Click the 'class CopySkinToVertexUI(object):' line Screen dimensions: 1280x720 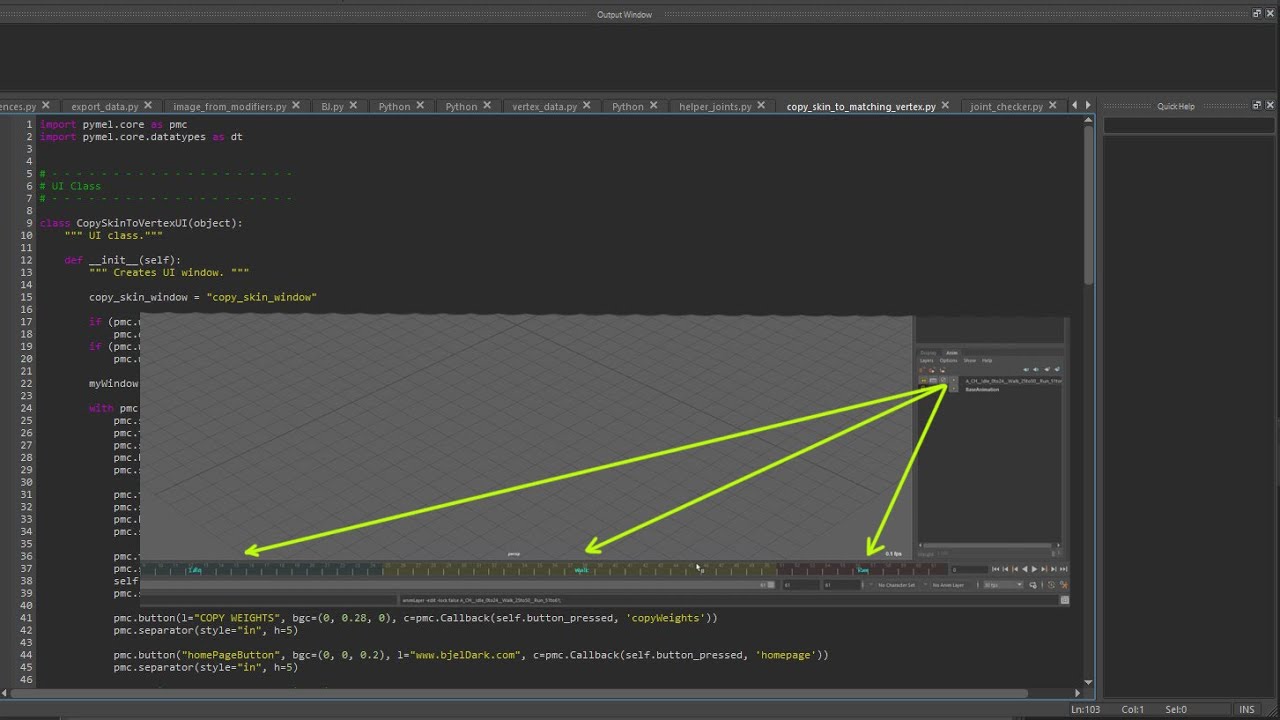point(141,223)
